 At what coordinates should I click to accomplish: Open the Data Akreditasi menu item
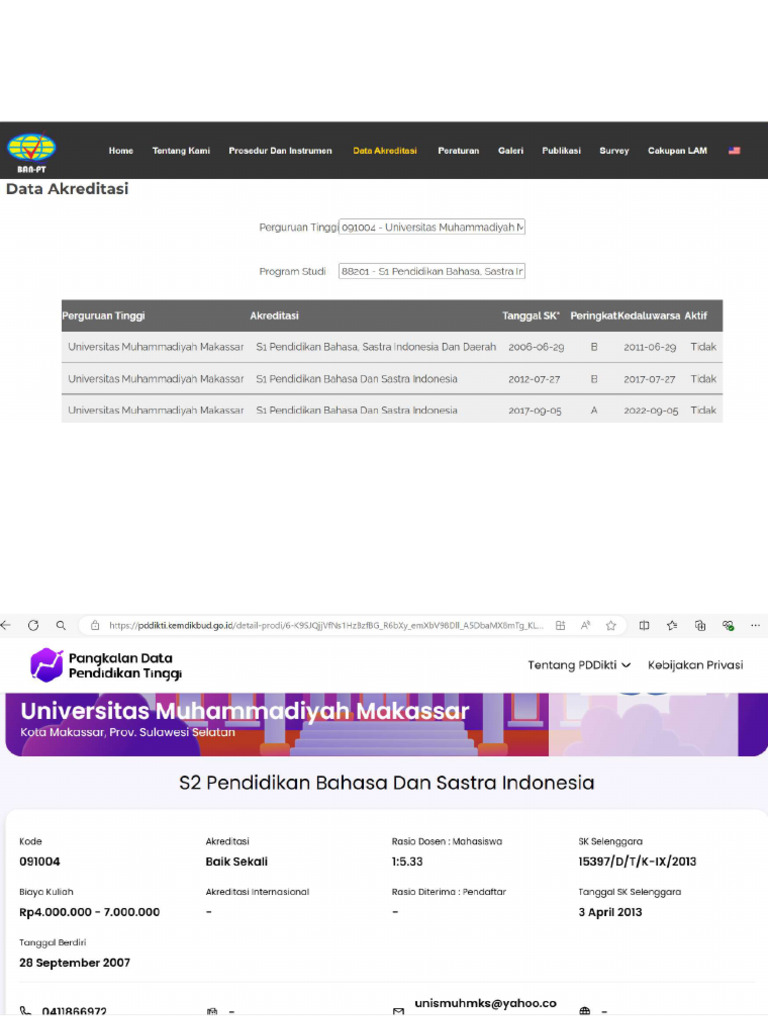(x=385, y=151)
